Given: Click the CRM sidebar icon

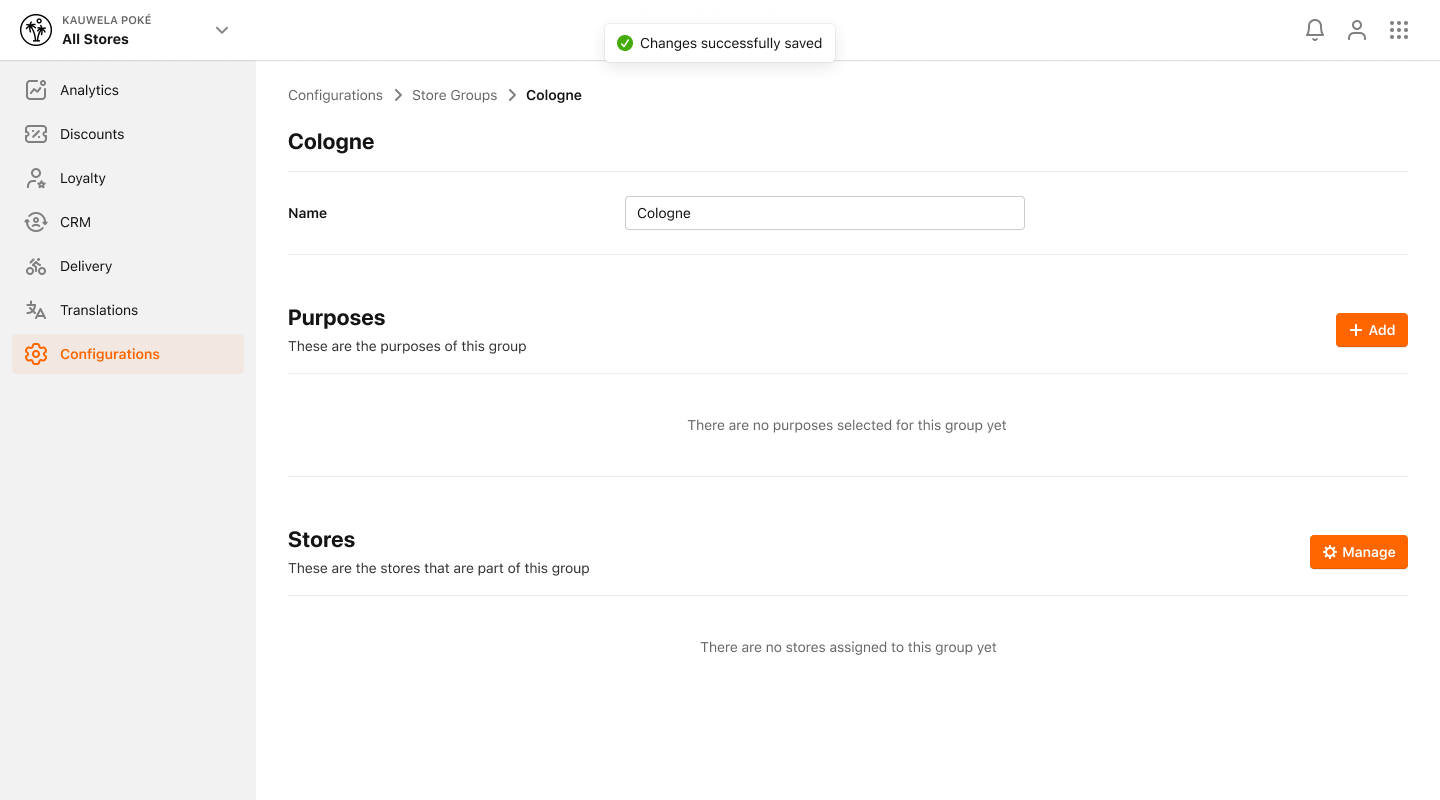Looking at the screenshot, I should (x=36, y=222).
